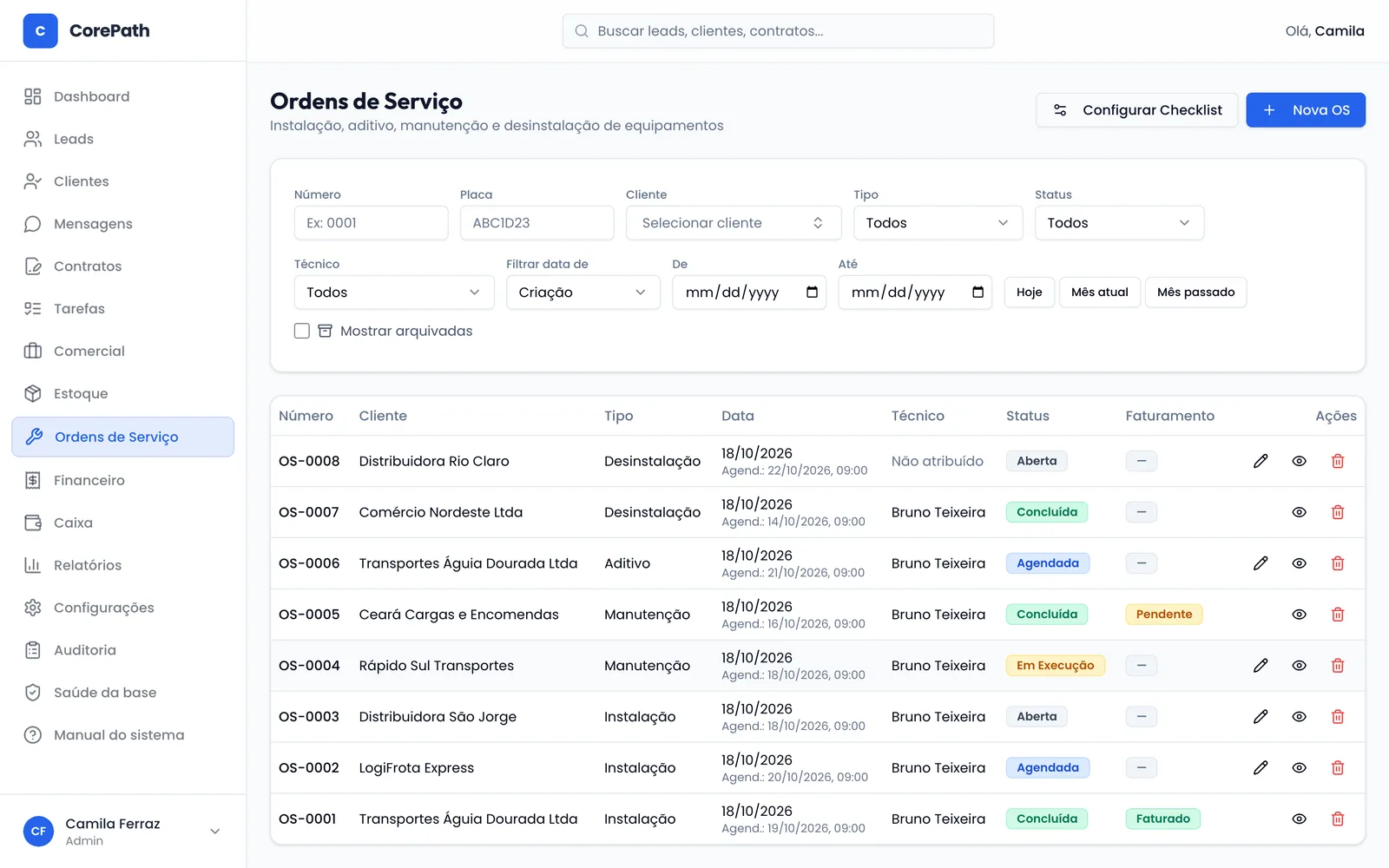Image resolution: width=1389 pixels, height=868 pixels.
Task: View order OS-0008 via eye icon
Action: (1299, 461)
